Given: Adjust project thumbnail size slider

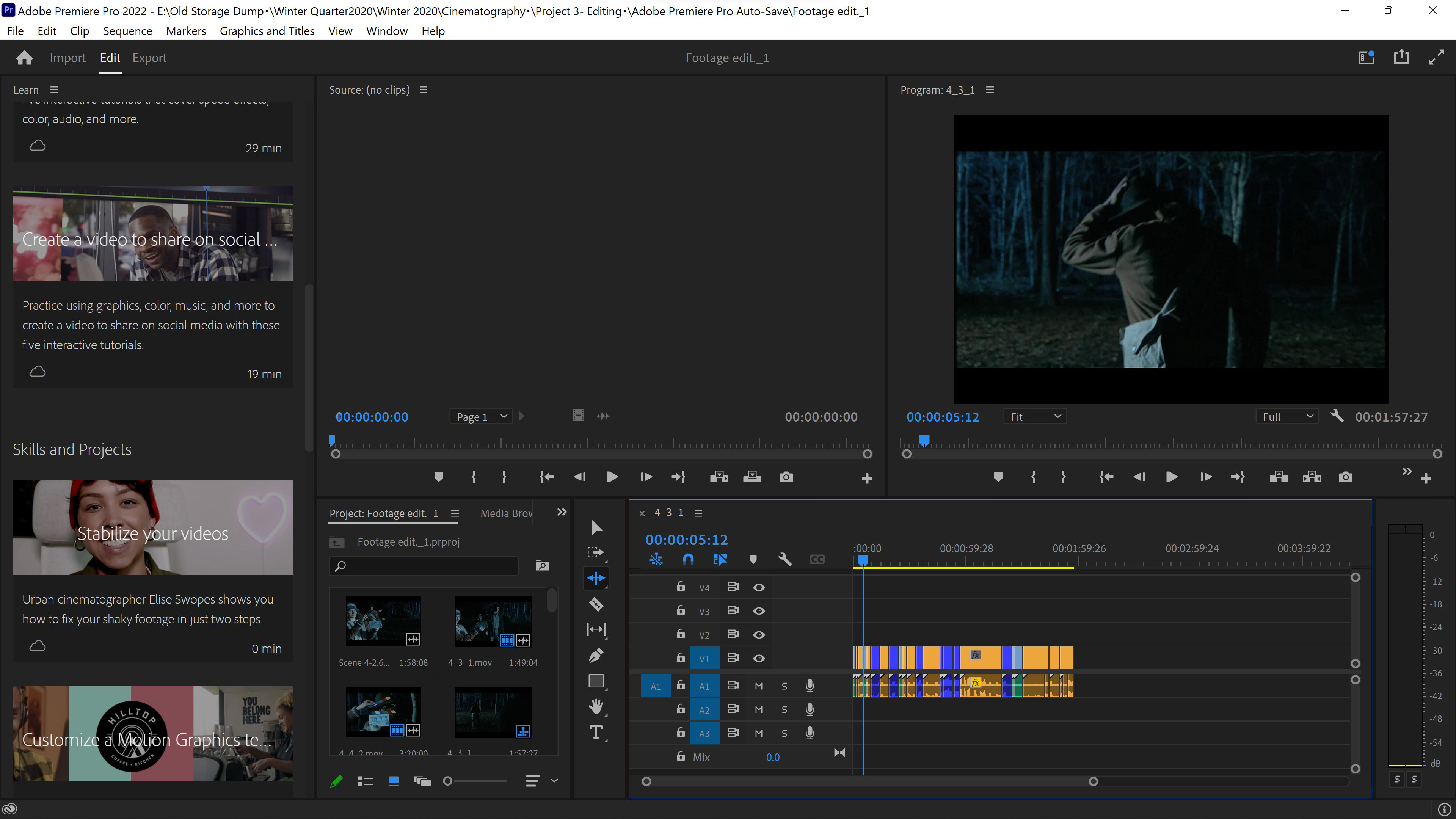Looking at the screenshot, I should pyautogui.click(x=448, y=781).
